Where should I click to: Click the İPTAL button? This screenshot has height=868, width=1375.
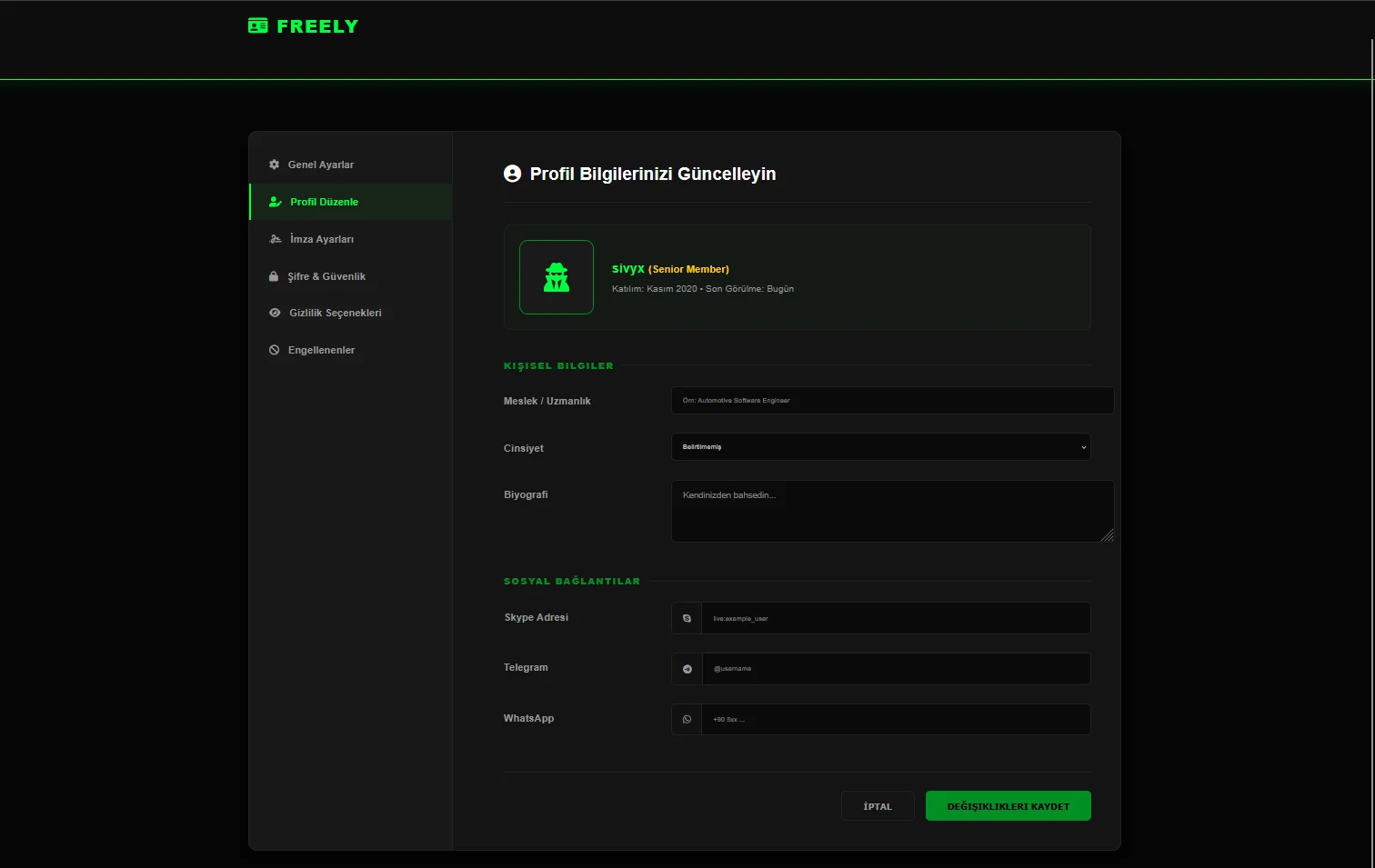(878, 806)
